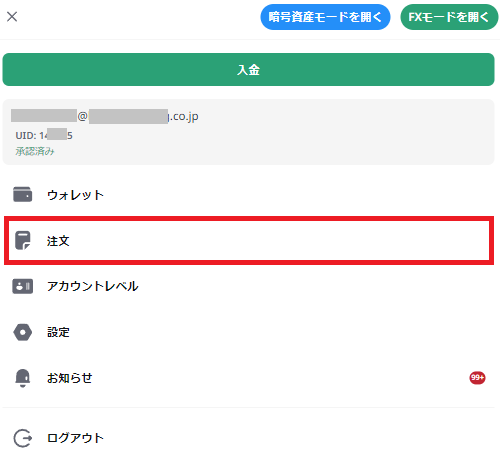Open FXモード with the green button
500x459 pixels.
(x=449, y=17)
